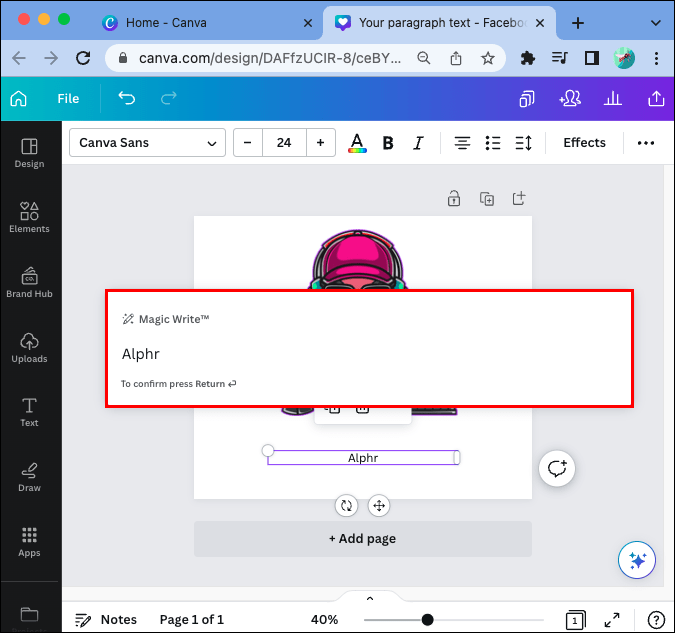Change the text alignment
675x633 pixels.
coord(462,143)
